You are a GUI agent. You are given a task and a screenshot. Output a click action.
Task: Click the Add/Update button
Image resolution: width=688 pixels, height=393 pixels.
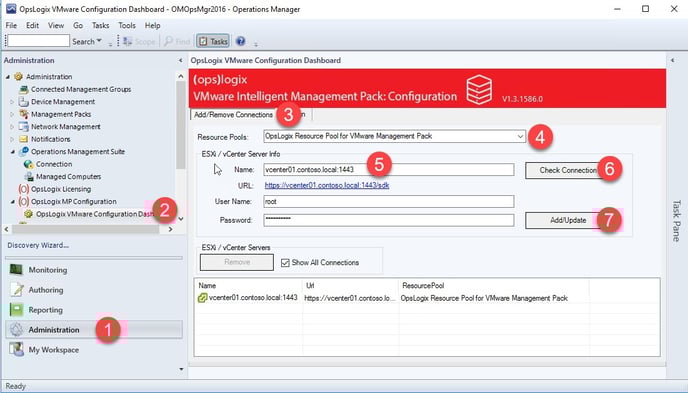(568, 220)
